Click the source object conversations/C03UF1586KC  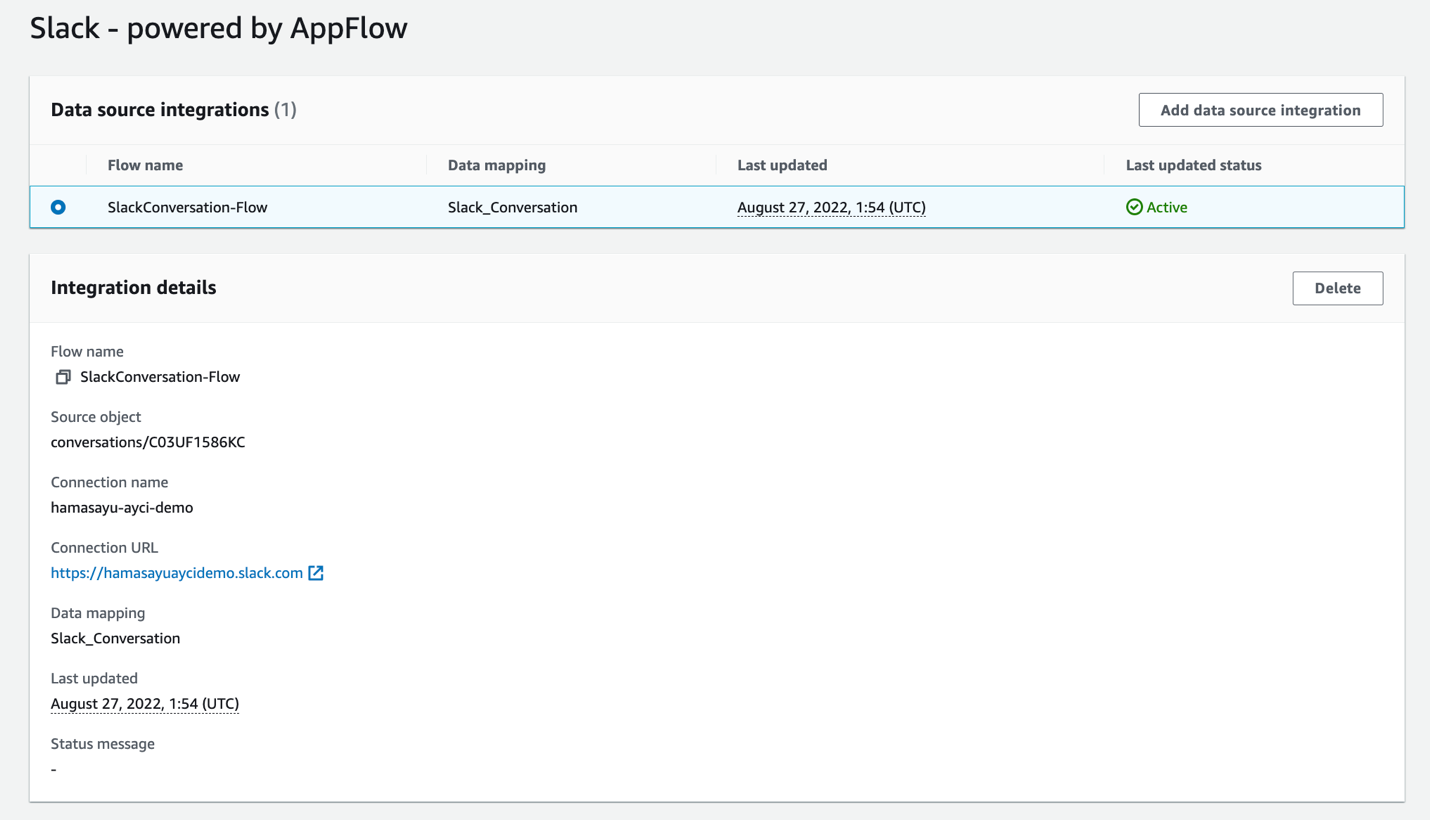(148, 442)
